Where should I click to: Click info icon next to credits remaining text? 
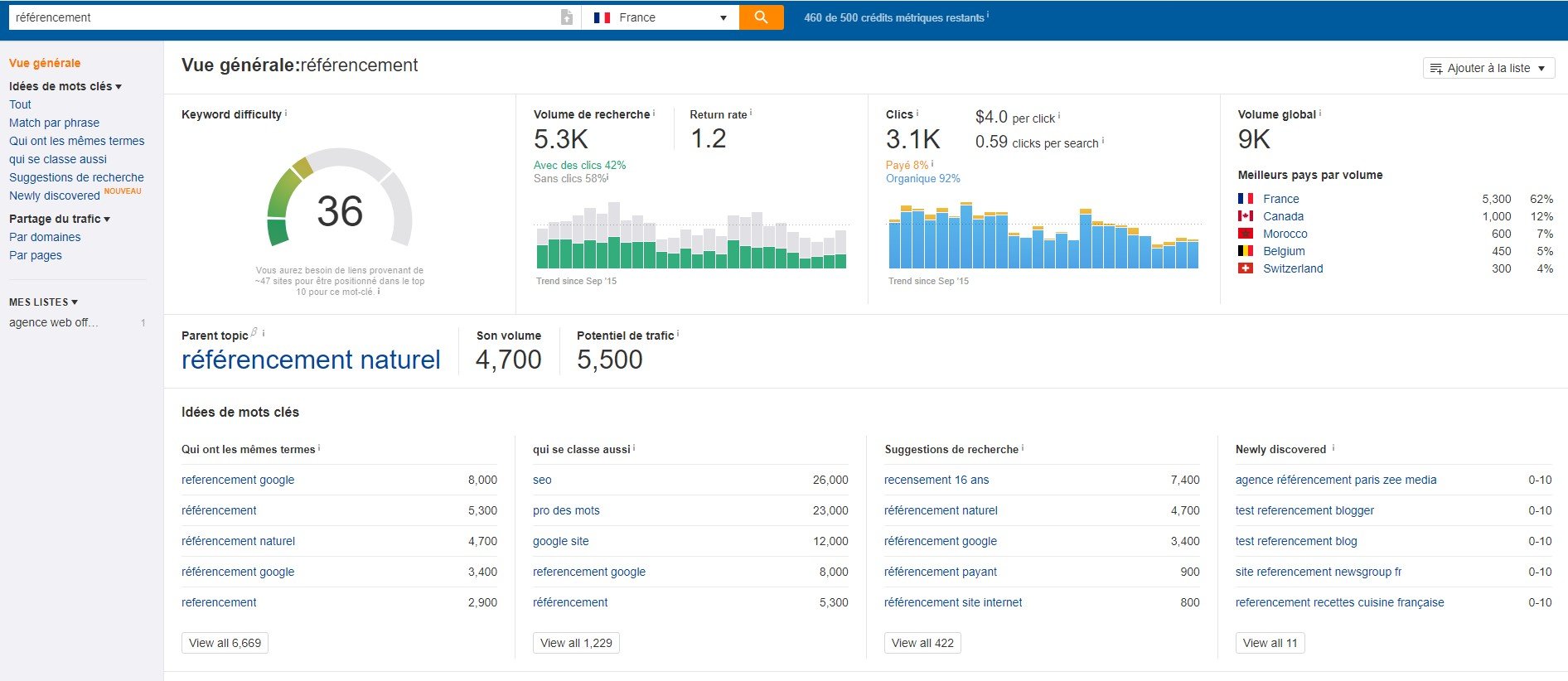tap(988, 15)
